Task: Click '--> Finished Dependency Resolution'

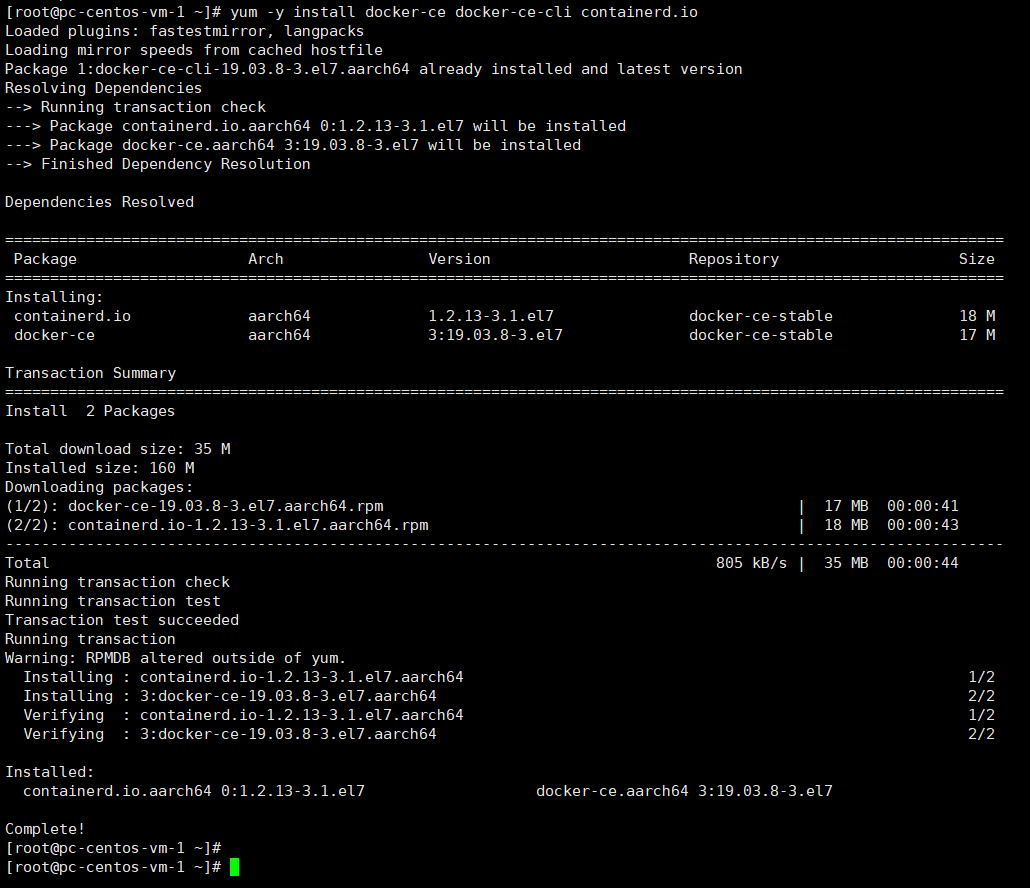Action: [x=158, y=164]
